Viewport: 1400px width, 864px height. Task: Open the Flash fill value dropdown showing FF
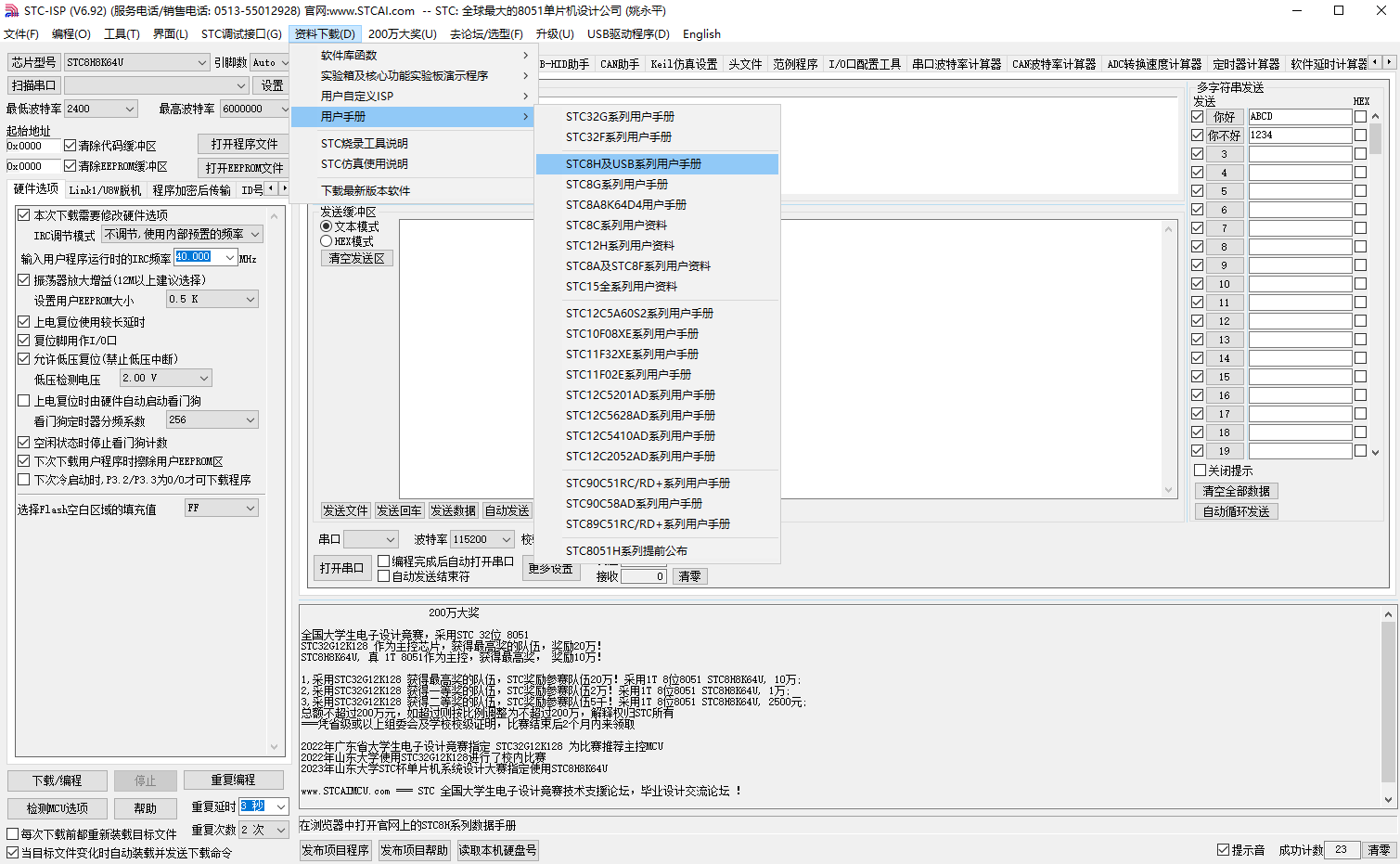[x=221, y=508]
